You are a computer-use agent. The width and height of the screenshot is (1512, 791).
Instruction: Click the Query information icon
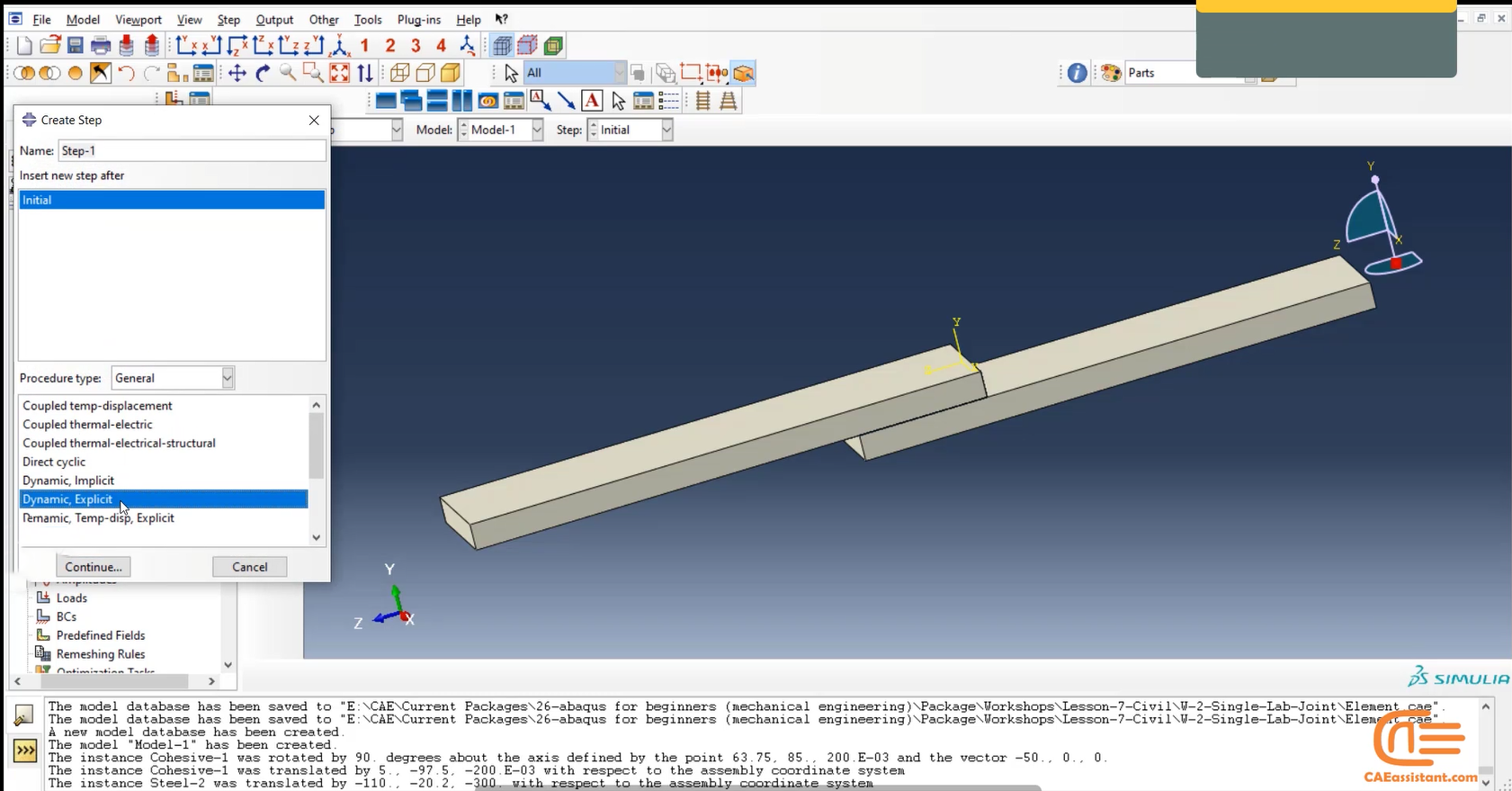1077,73
